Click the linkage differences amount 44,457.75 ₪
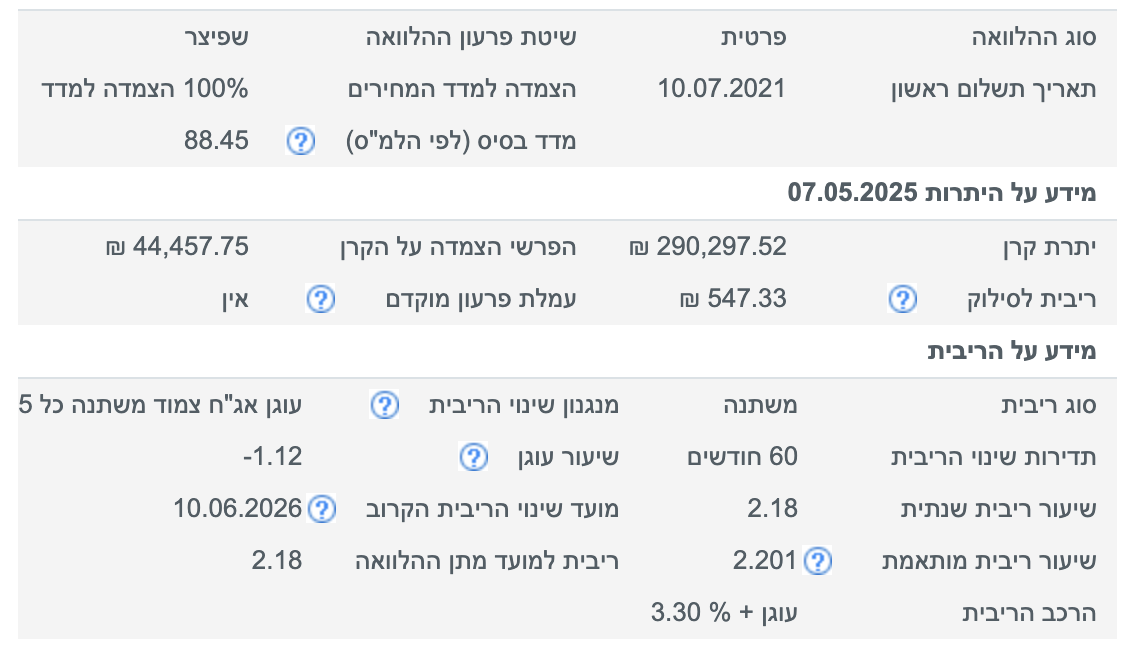Image resolution: width=1126 pixels, height=658 pixels. coord(177,246)
